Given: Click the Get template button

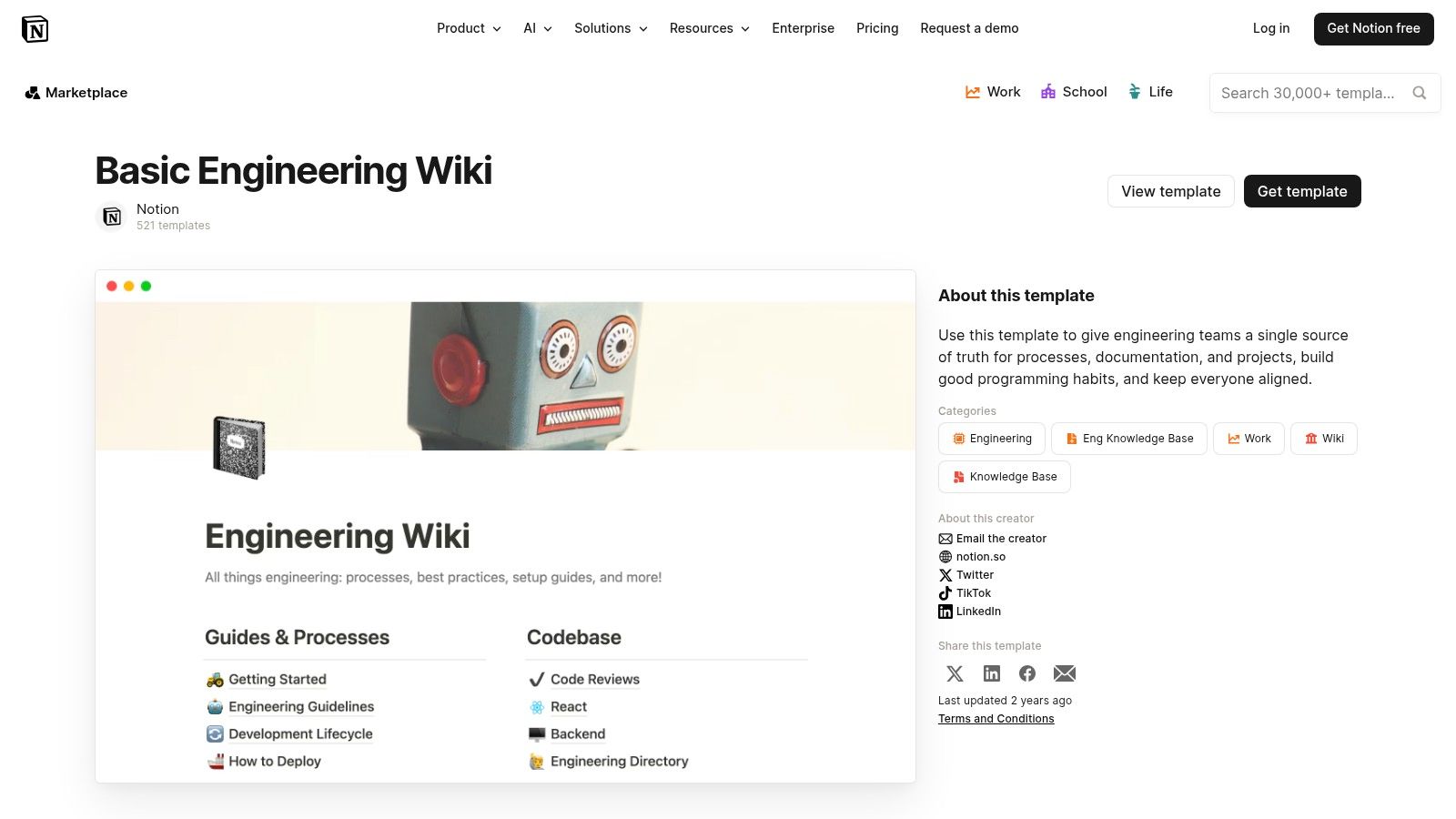Looking at the screenshot, I should click(x=1302, y=191).
